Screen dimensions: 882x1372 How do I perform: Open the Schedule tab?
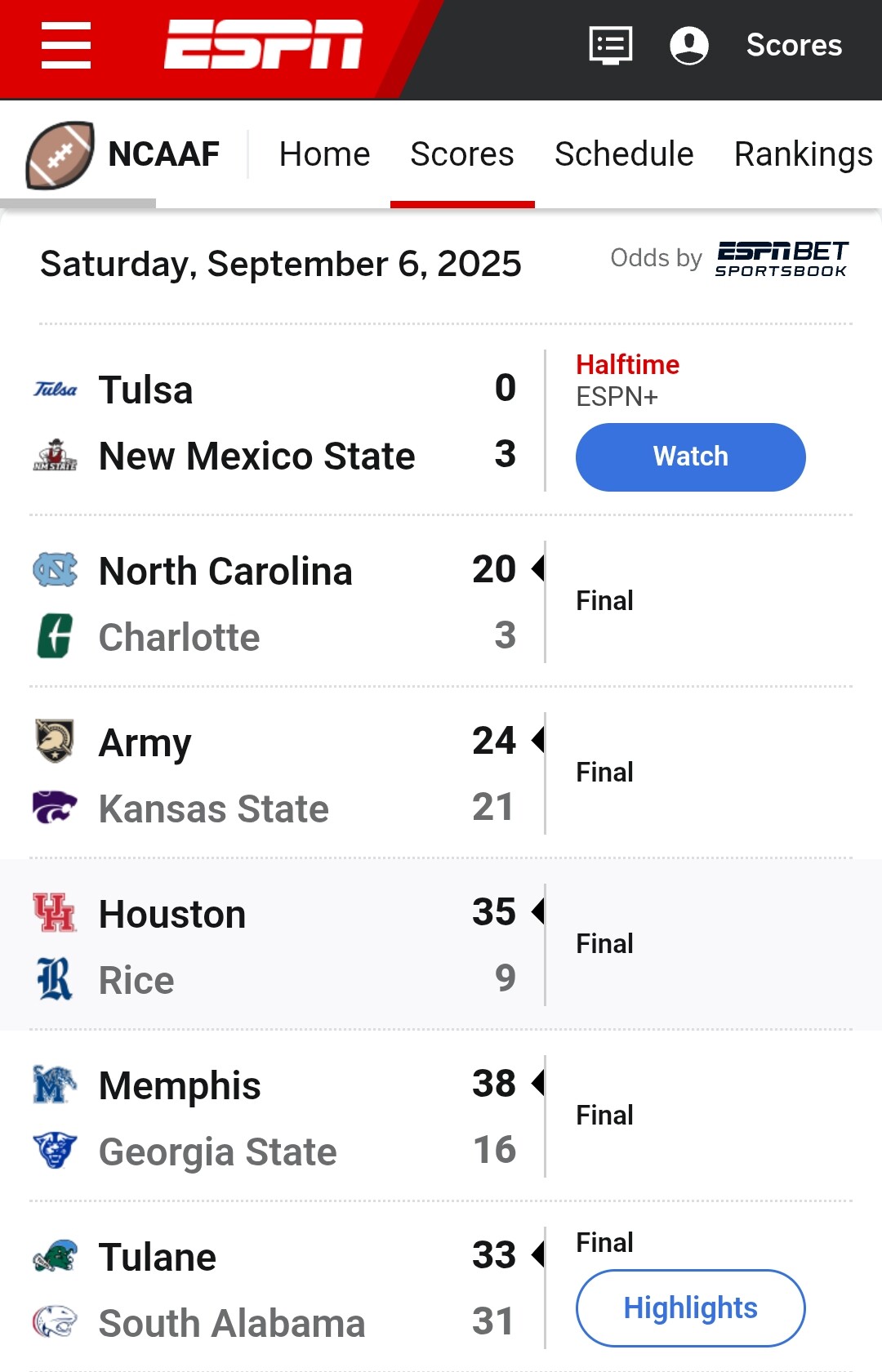pos(624,154)
